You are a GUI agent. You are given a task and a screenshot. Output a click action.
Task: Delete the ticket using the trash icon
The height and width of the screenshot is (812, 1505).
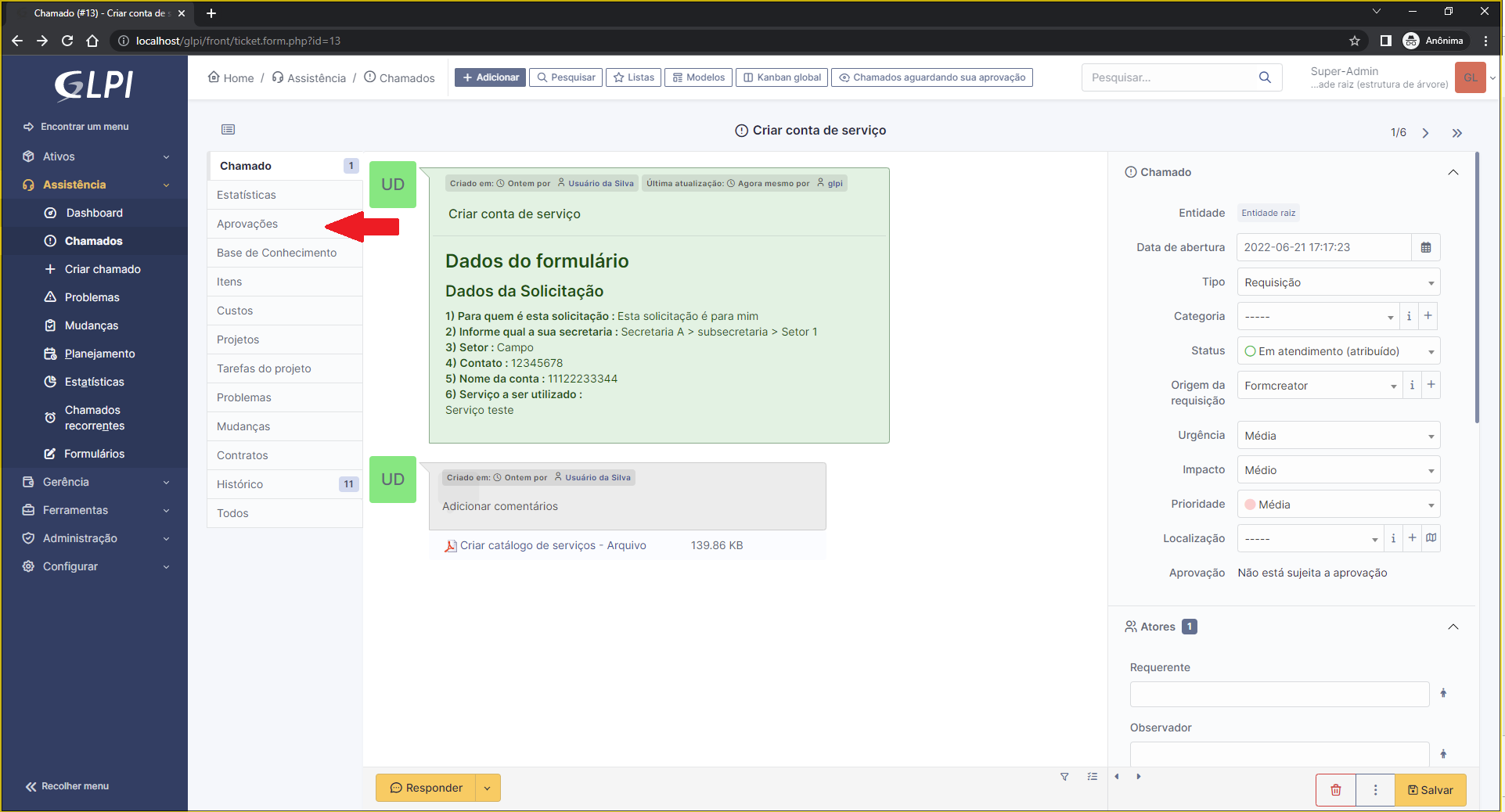pyautogui.click(x=1335, y=790)
